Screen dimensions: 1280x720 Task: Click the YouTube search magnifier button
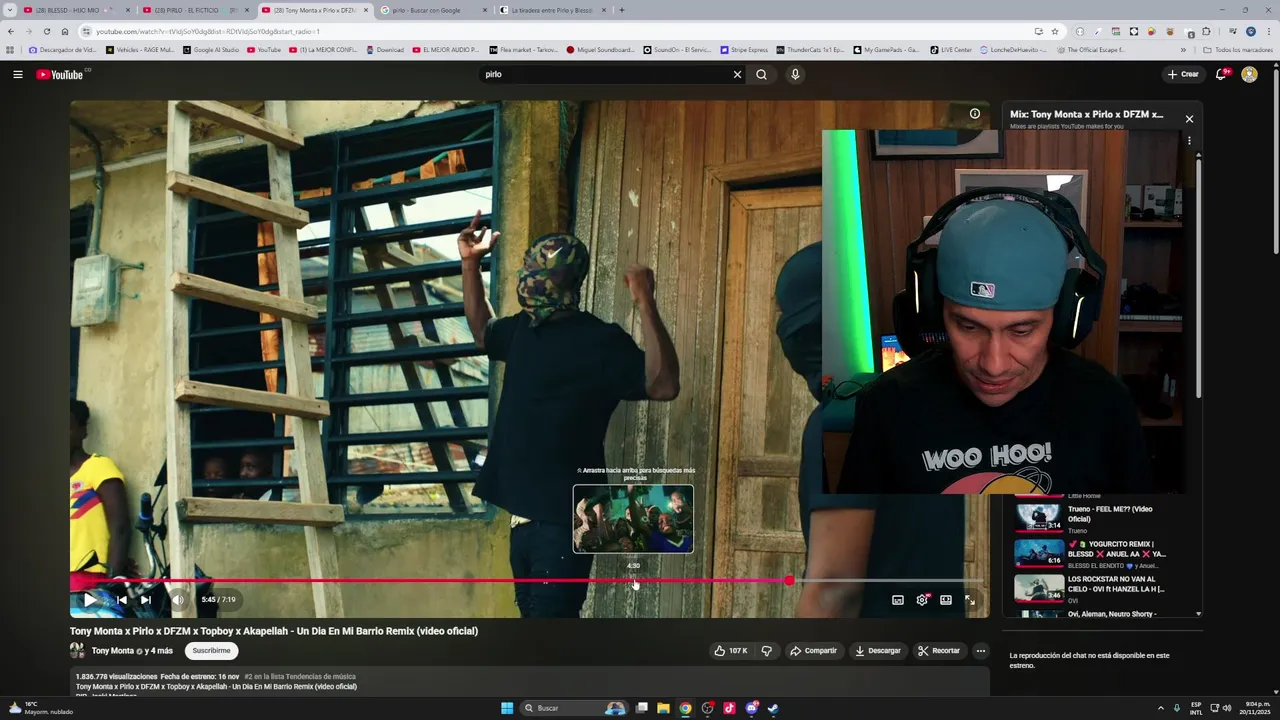(761, 74)
